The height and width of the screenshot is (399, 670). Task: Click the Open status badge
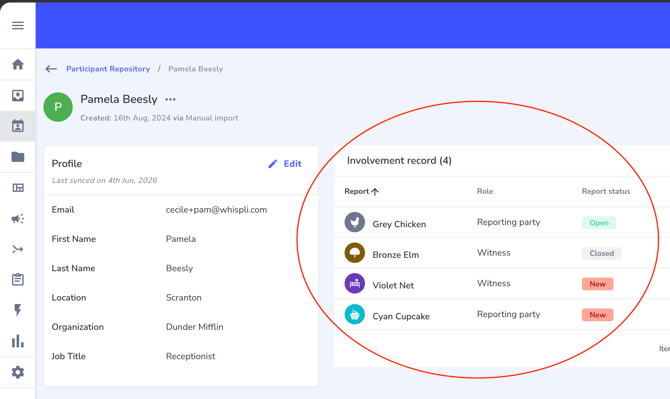coord(599,223)
